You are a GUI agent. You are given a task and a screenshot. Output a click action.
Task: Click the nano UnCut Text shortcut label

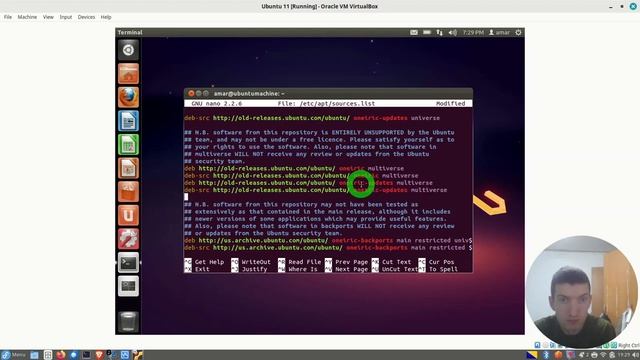[x=400, y=269]
